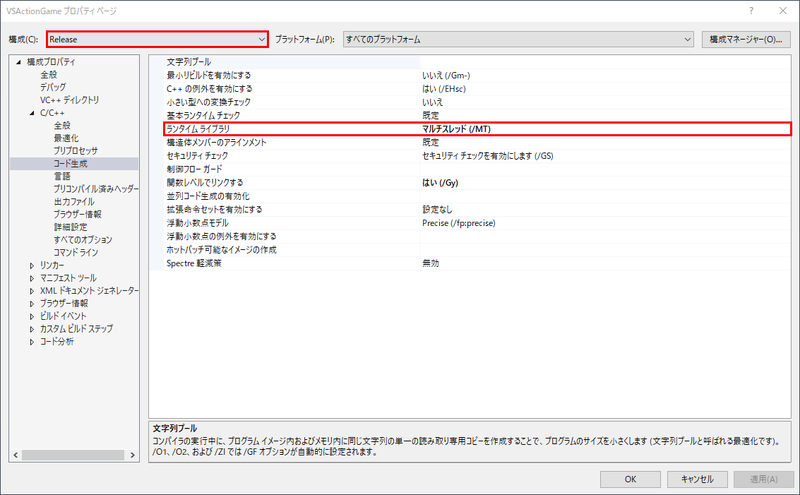This screenshot has height=495, width=800.
Task: Select プリコンパイル済みヘッダー tree item
Action: (x=96, y=189)
